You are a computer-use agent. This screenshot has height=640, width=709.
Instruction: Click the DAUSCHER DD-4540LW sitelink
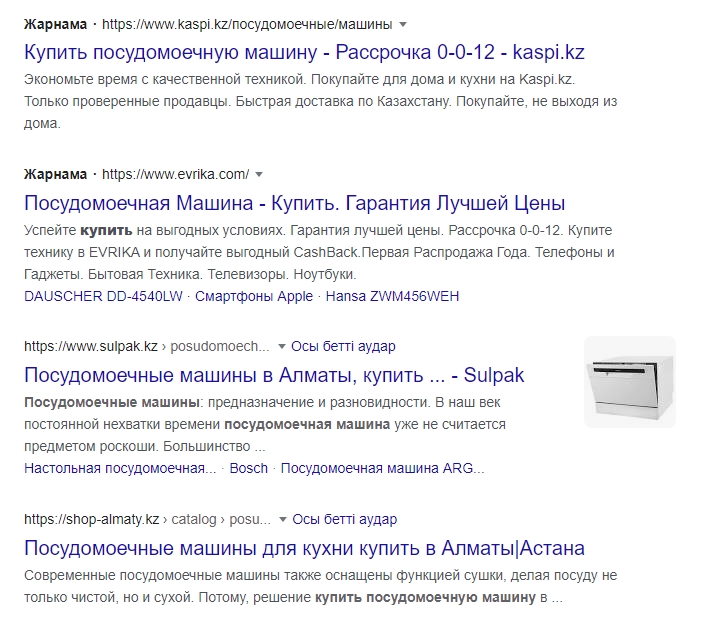tap(102, 296)
